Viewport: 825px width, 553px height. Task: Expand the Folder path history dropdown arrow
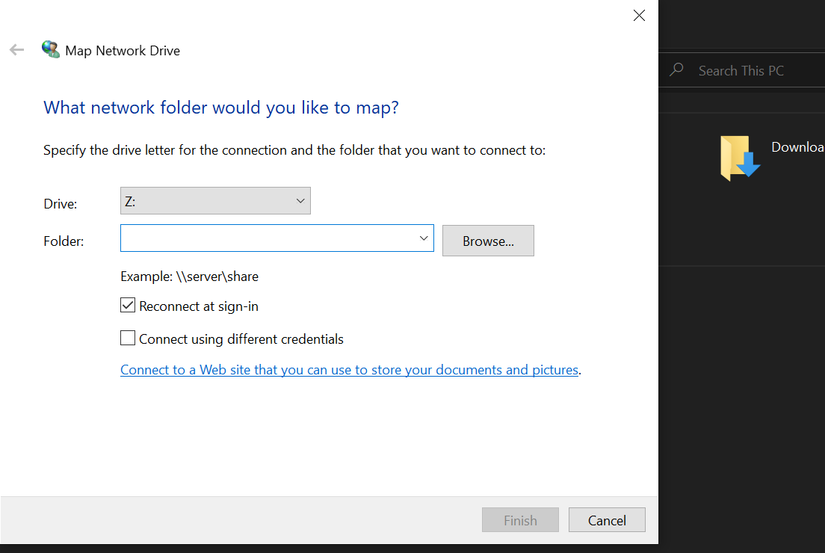click(424, 238)
